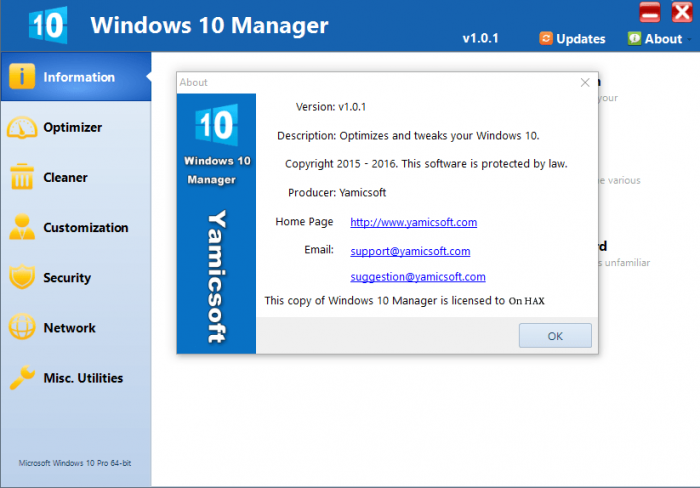The width and height of the screenshot is (700, 488).
Task: Confirm the About dialog with OK
Action: 555,335
